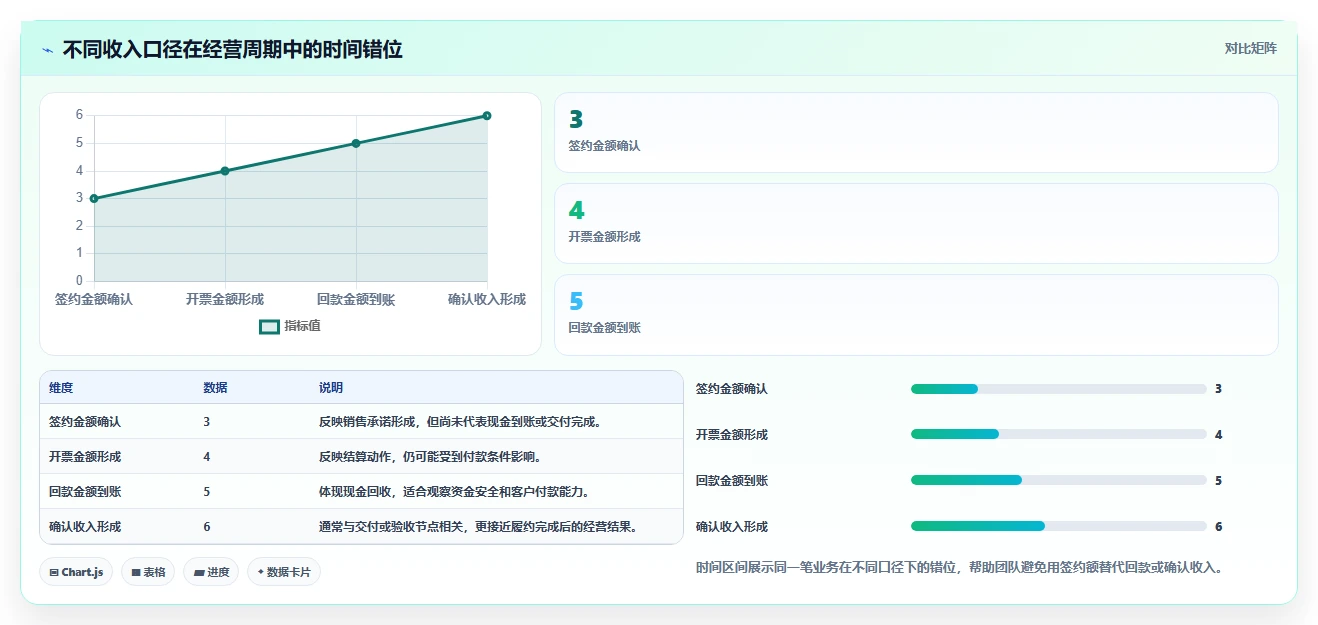Click description starting with 反映结算动作
The height and width of the screenshot is (625, 1318).
431,457
